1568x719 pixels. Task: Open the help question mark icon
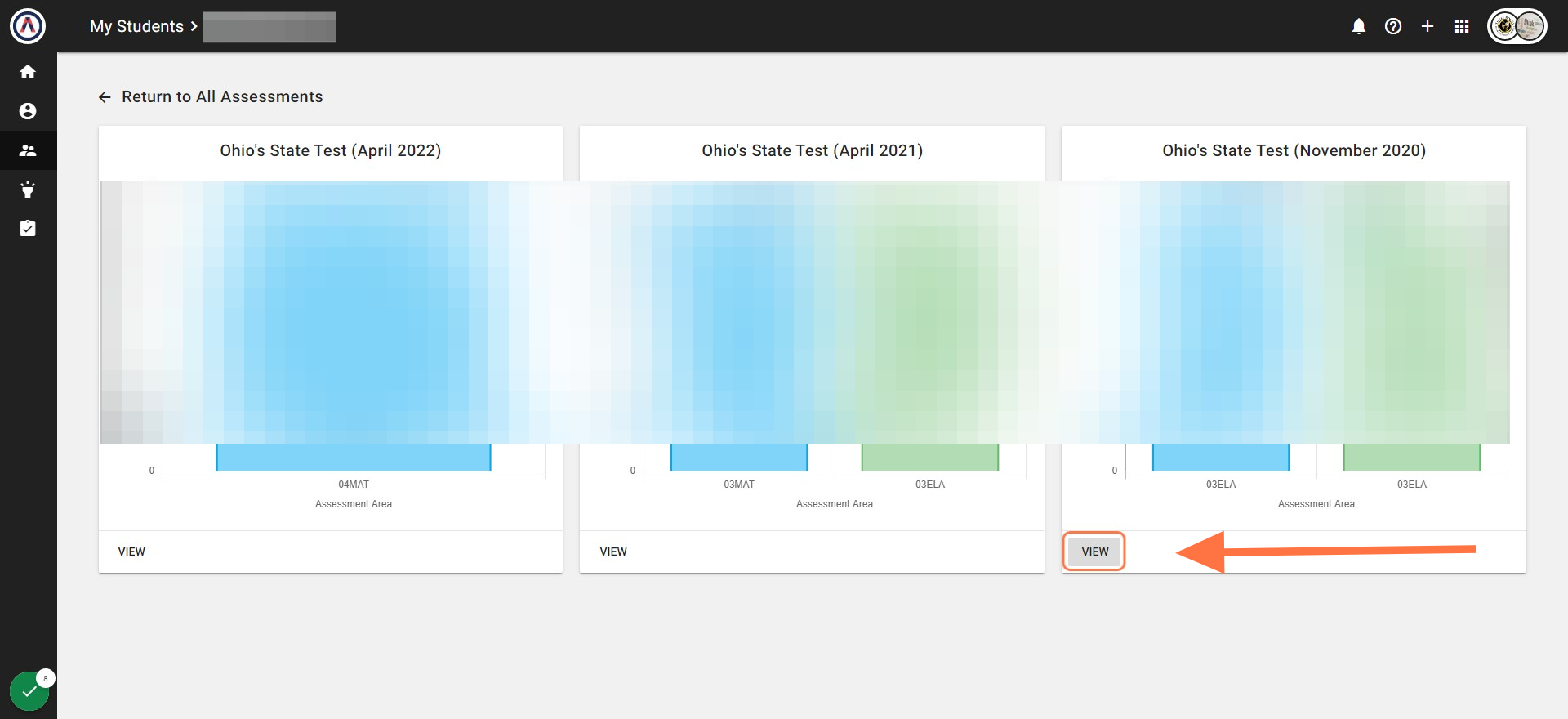[1393, 26]
